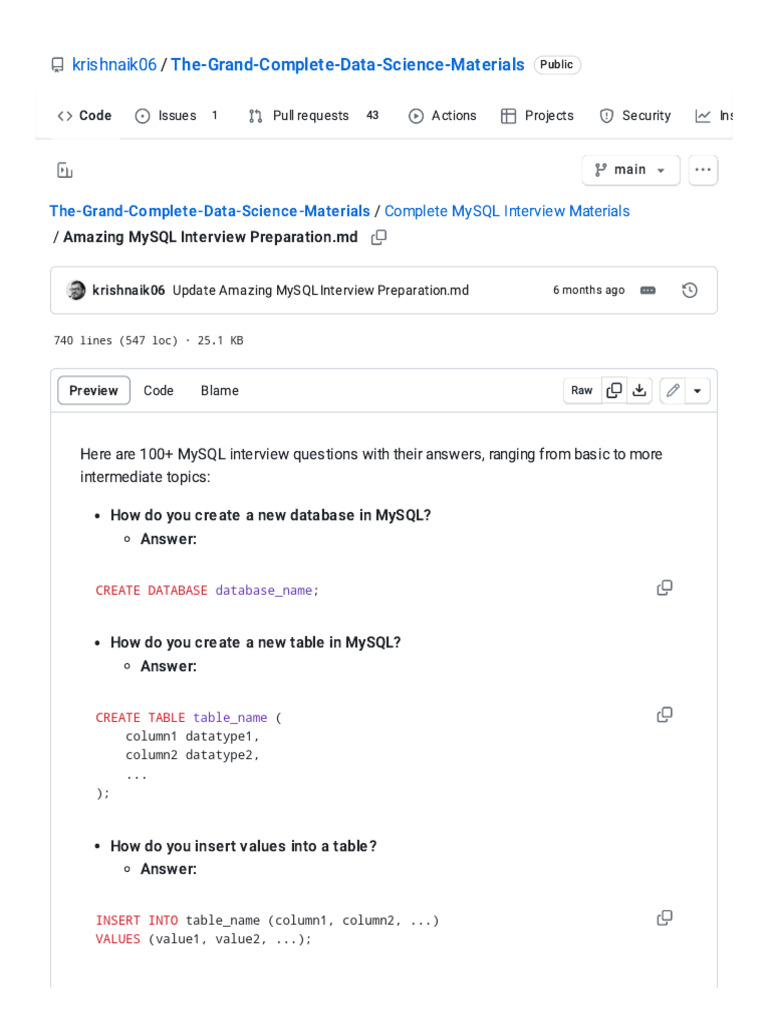Copy INSERT INTO code snippet
Viewport: 768px width, 1024px height.
664,918
